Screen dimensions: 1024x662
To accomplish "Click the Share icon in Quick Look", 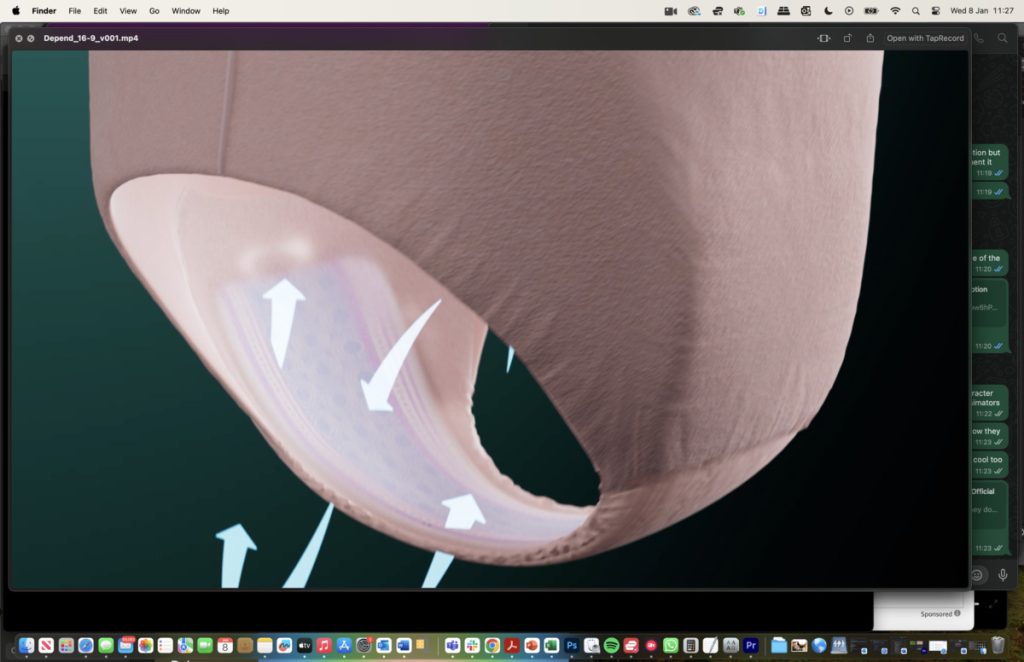I will pyautogui.click(x=870, y=38).
